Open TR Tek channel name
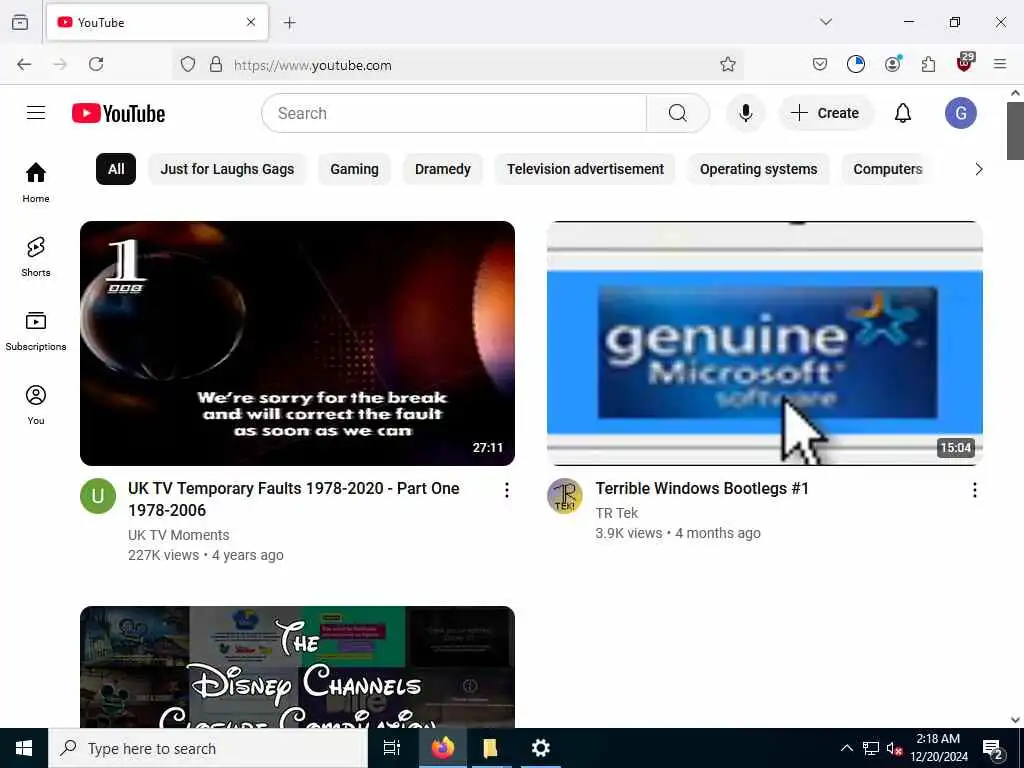Image resolution: width=1024 pixels, height=768 pixels. (616, 513)
